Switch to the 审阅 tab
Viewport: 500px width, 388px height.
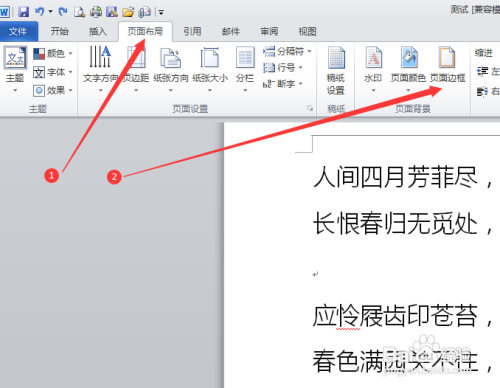coord(269,32)
